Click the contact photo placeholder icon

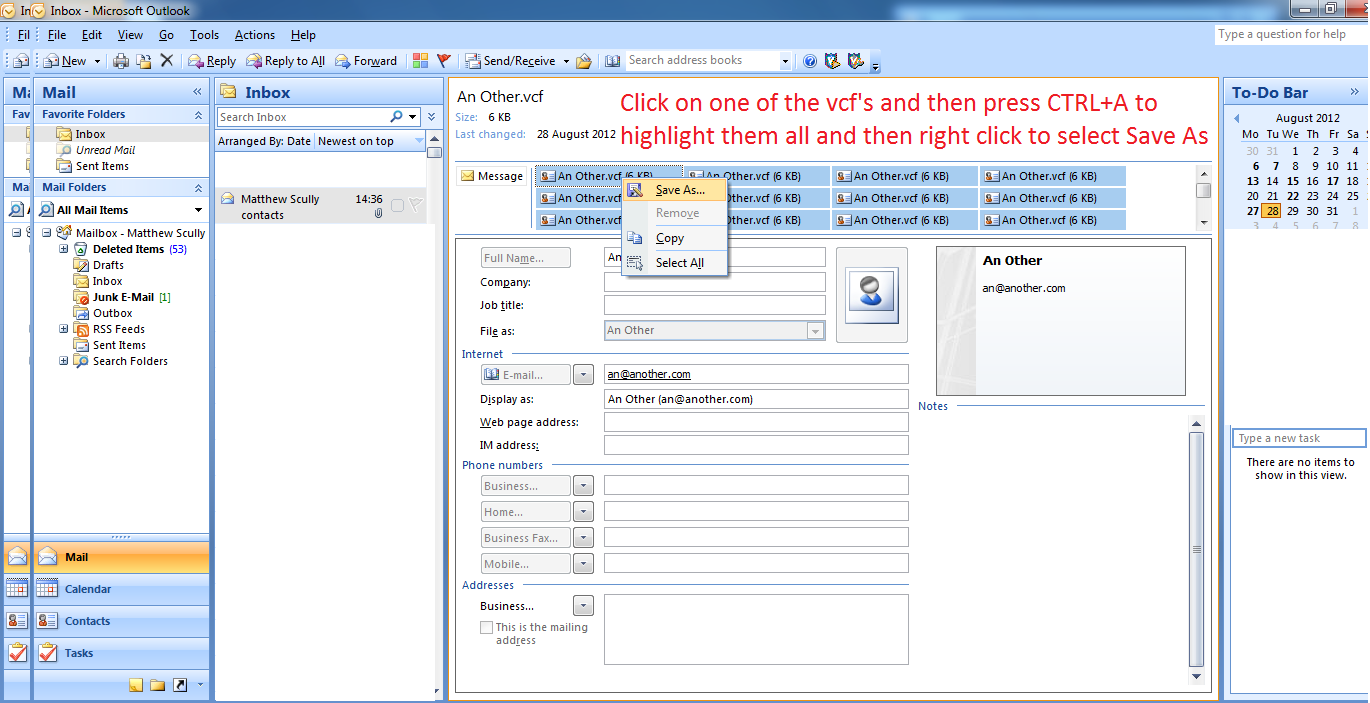tap(872, 295)
